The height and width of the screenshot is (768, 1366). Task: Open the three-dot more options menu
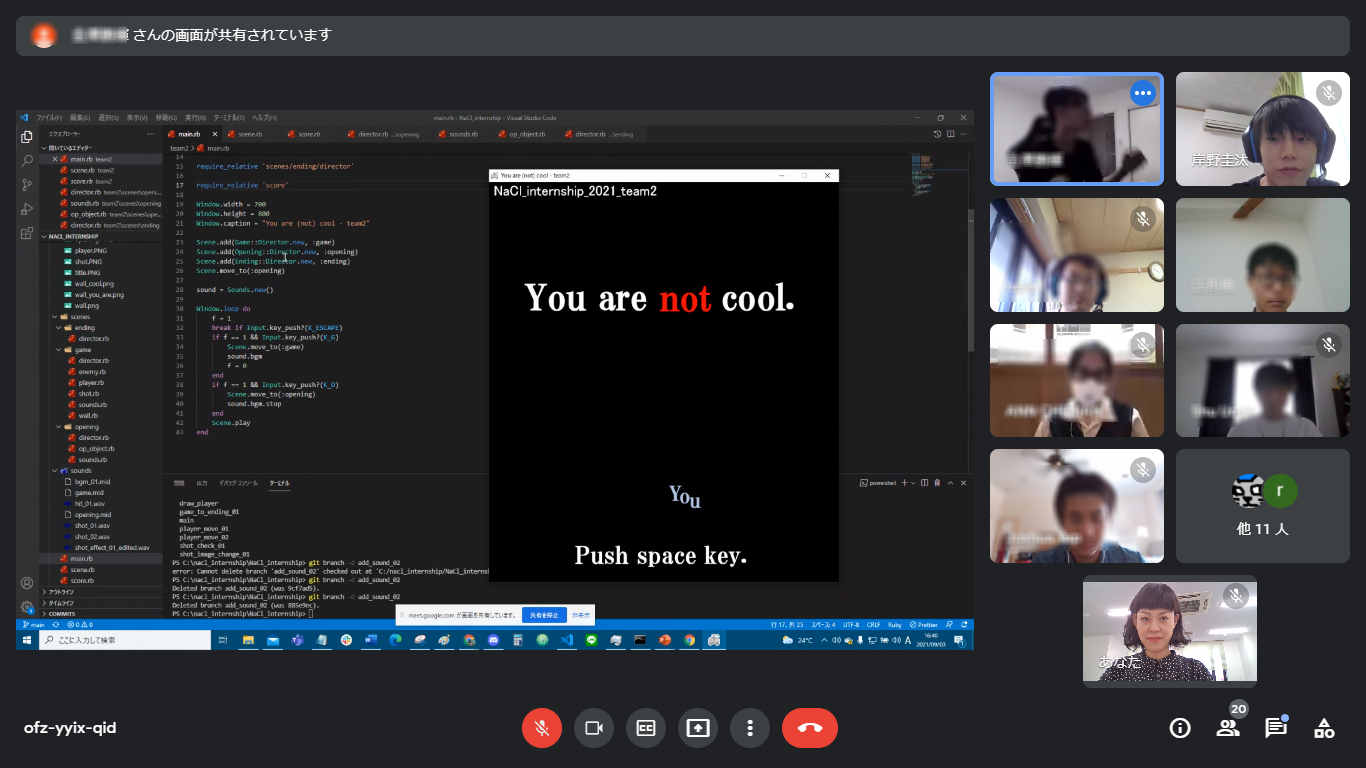click(x=750, y=728)
